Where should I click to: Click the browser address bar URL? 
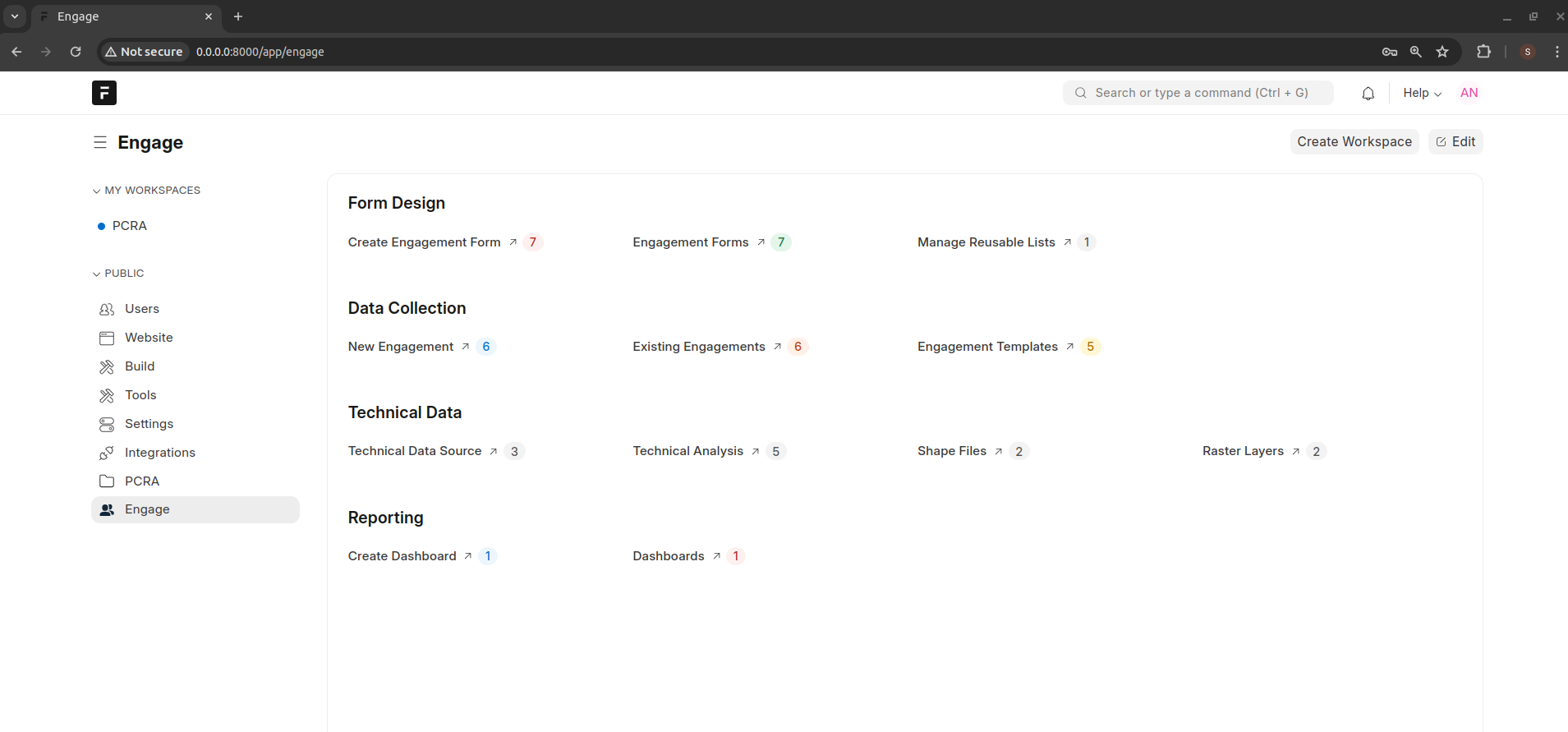pos(260,52)
